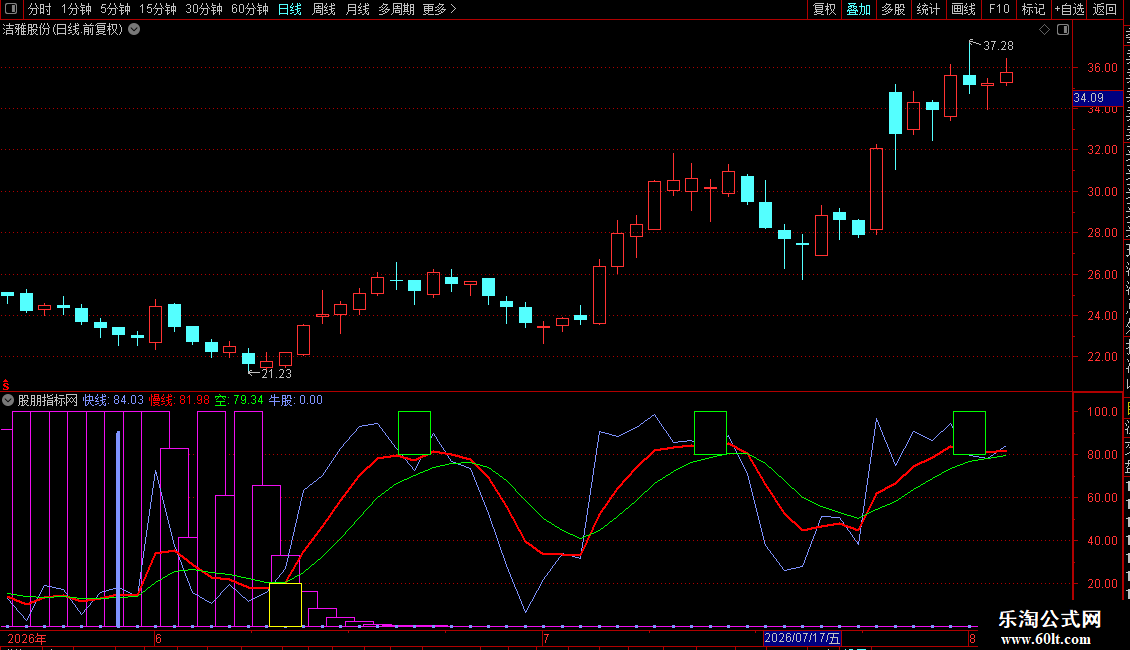
Task: Click the 21.23 low price label
Action: tap(277, 374)
